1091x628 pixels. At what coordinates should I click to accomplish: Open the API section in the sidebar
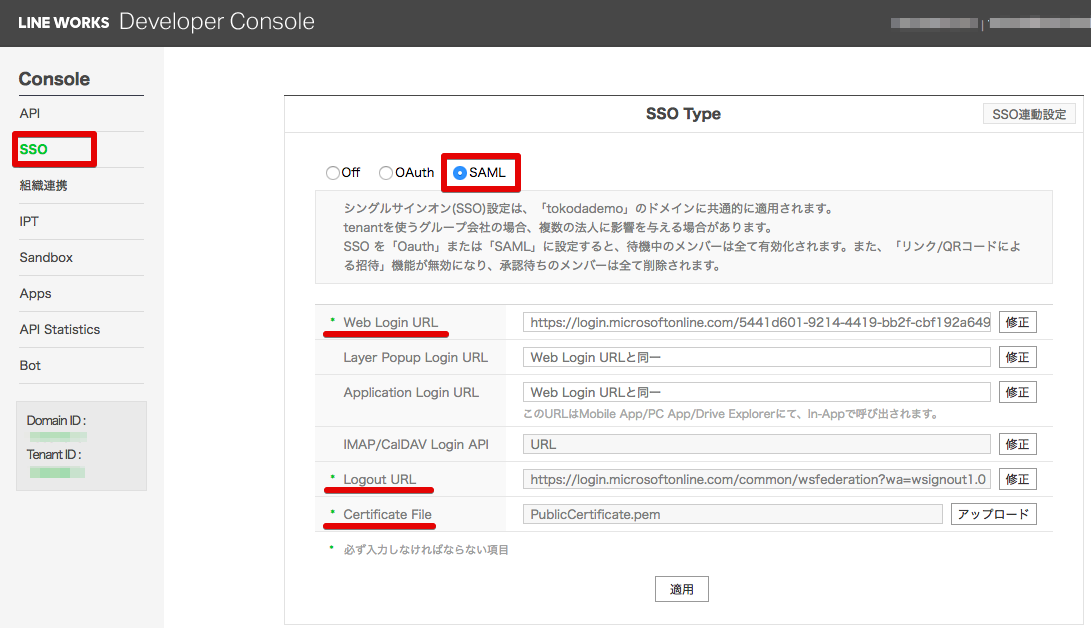(x=29, y=113)
